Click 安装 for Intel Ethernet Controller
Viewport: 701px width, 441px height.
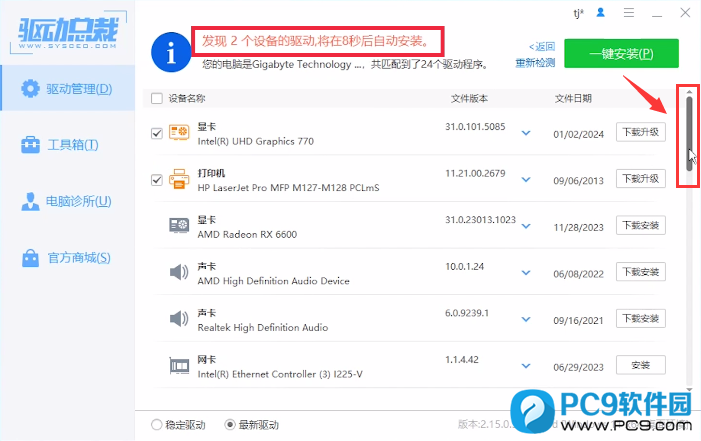click(x=641, y=365)
